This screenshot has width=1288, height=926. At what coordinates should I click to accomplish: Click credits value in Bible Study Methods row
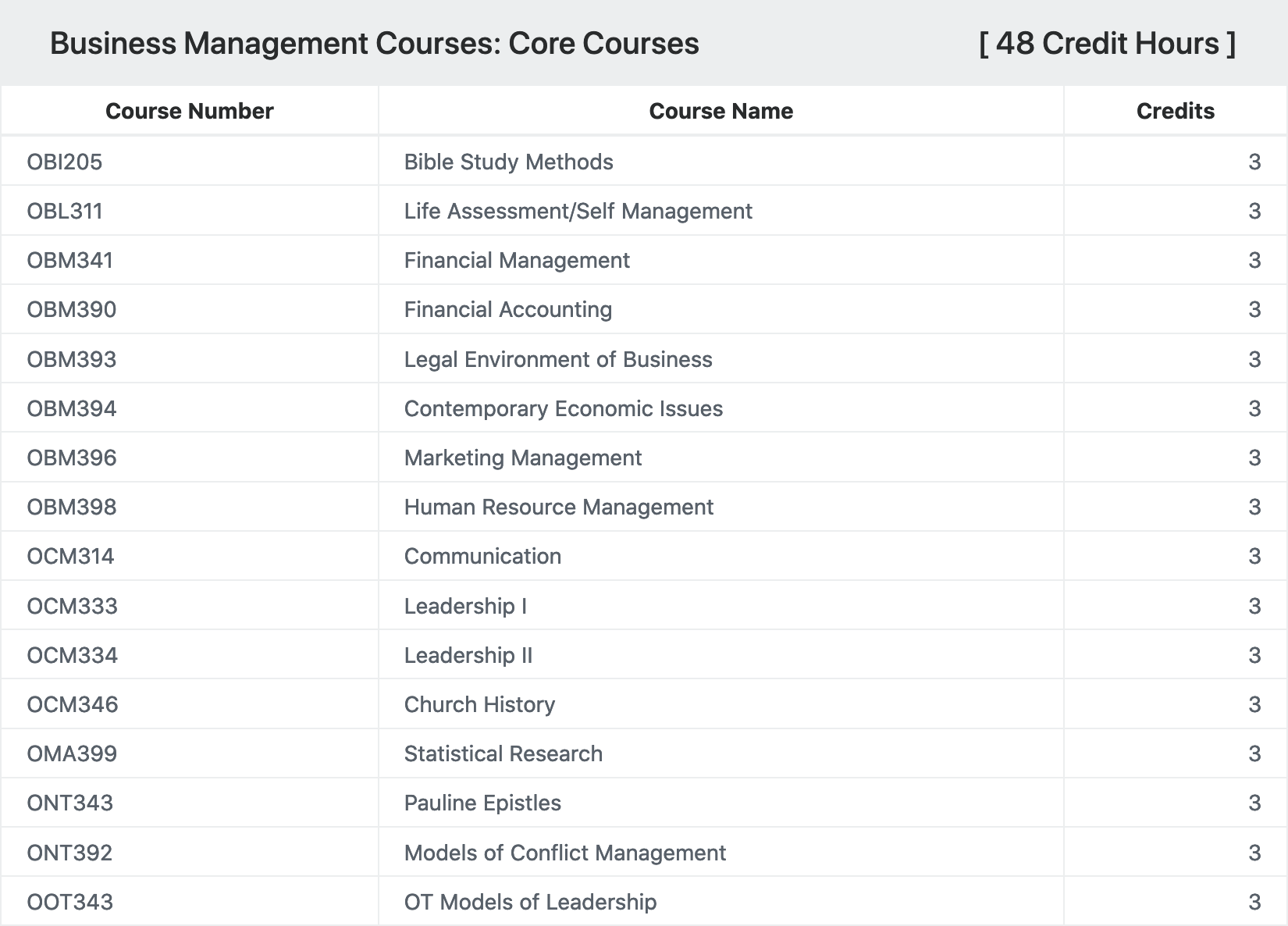pos(1254,162)
